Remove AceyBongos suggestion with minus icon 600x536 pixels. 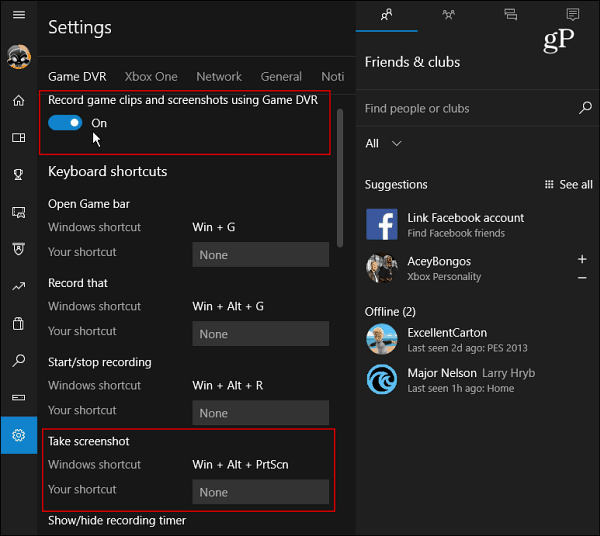[x=582, y=278]
